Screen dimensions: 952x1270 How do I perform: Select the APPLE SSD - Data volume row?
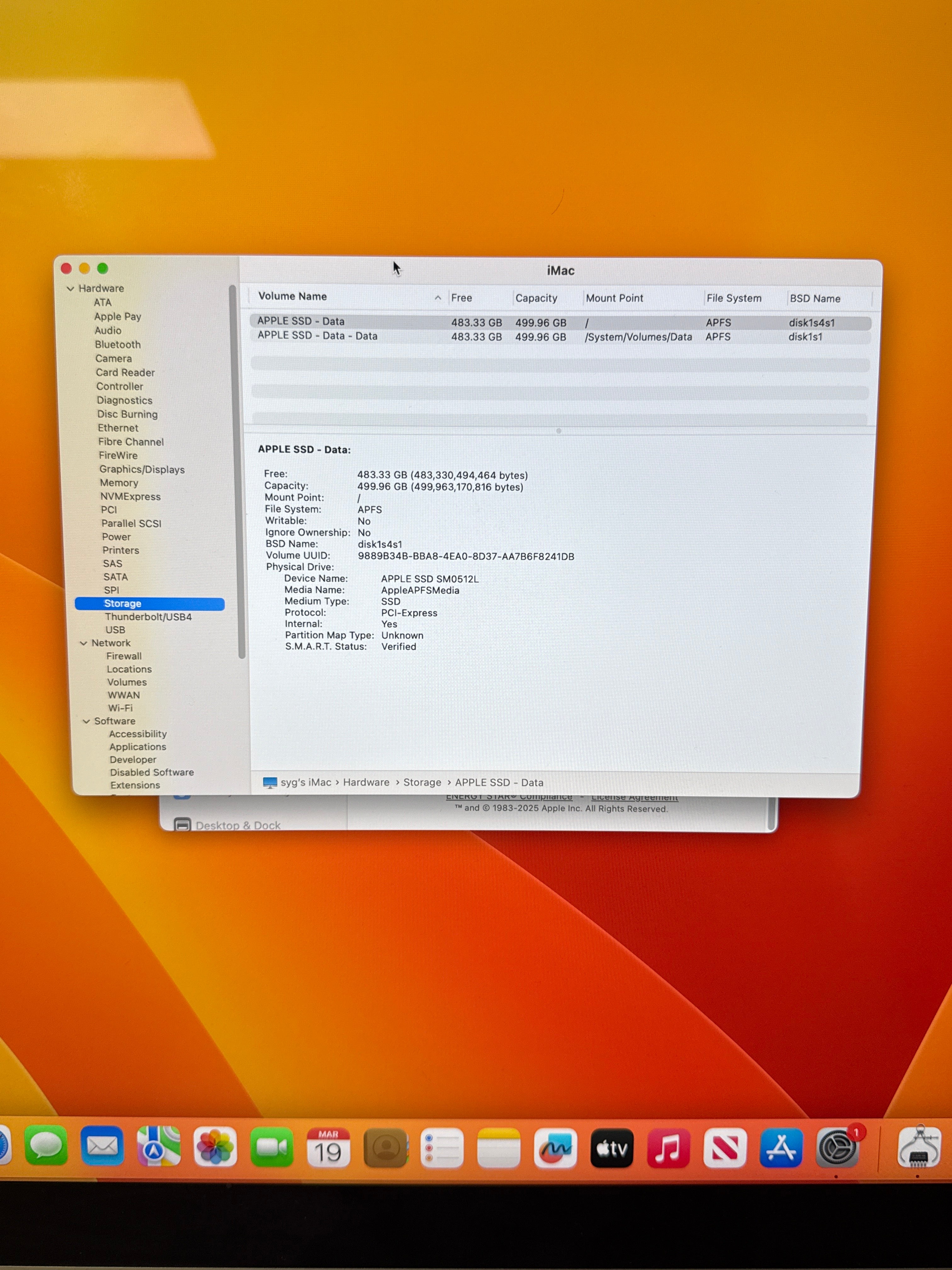pos(561,323)
